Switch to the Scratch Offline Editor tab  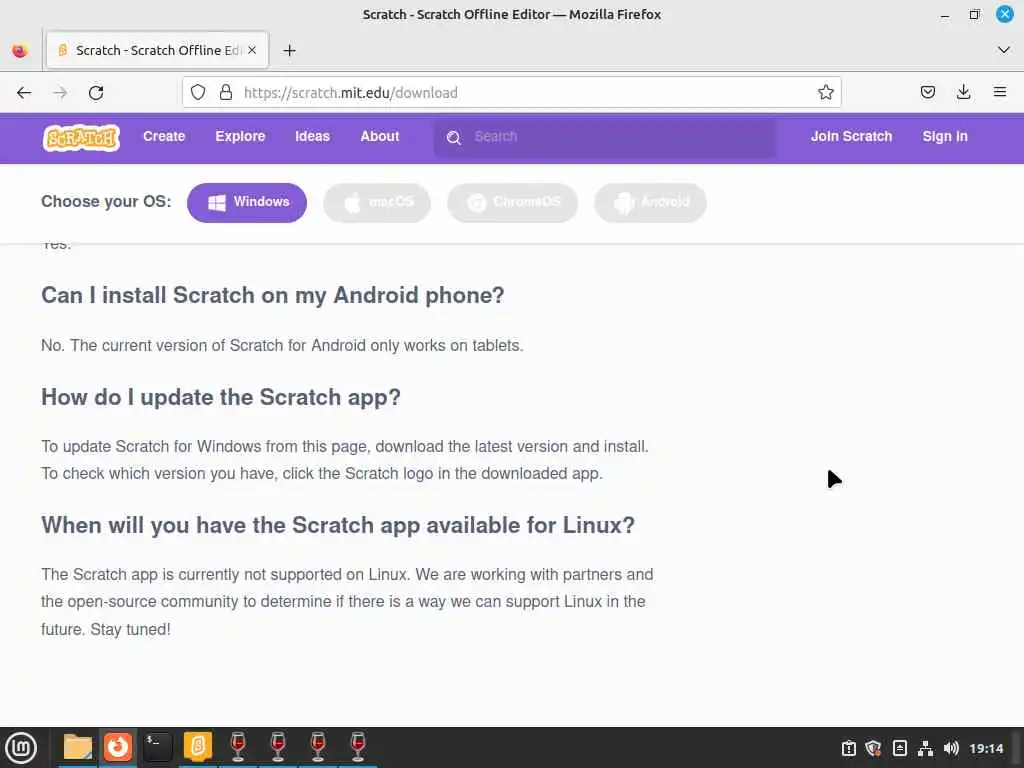tap(157, 50)
